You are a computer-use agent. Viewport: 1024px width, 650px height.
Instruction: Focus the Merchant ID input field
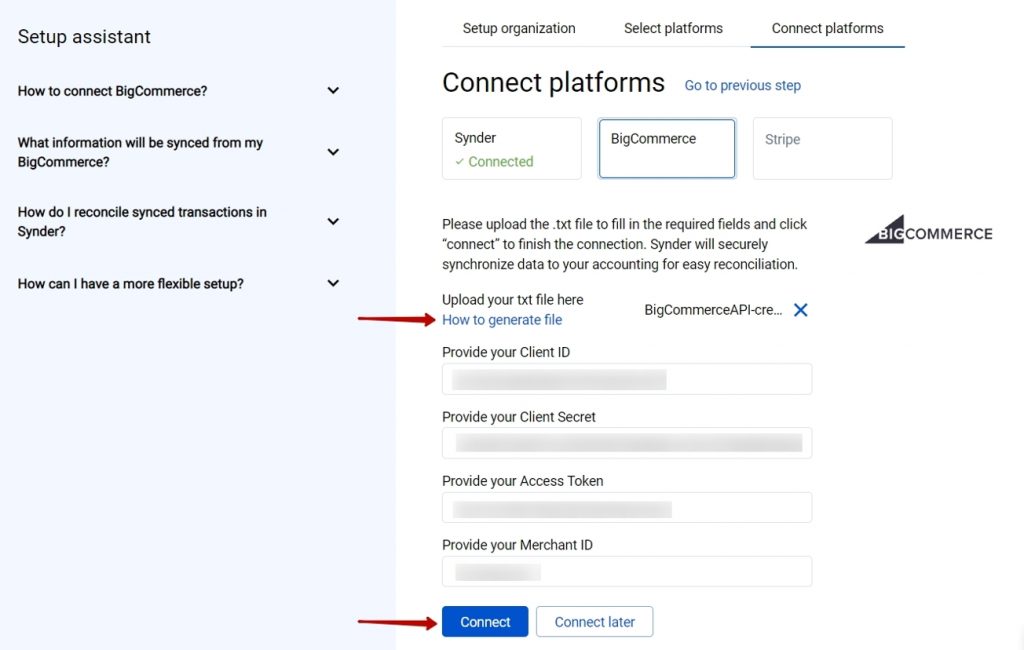[627, 572]
